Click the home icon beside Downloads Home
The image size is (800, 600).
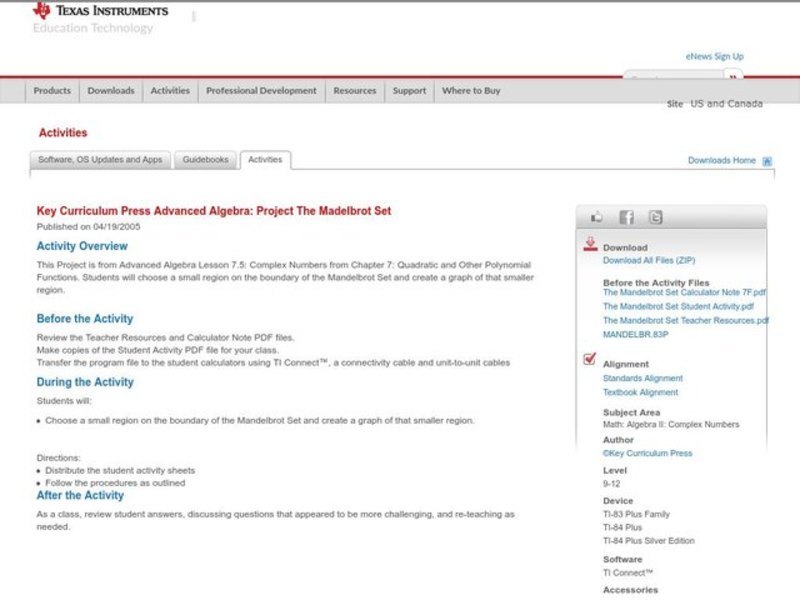(767, 161)
